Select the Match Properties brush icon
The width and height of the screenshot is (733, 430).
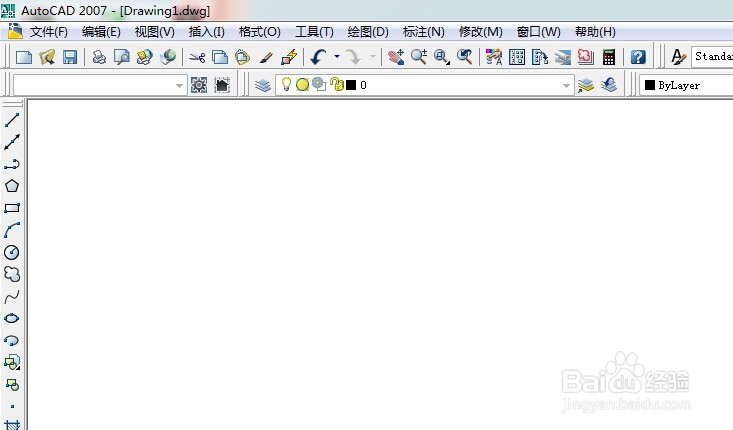click(266, 57)
